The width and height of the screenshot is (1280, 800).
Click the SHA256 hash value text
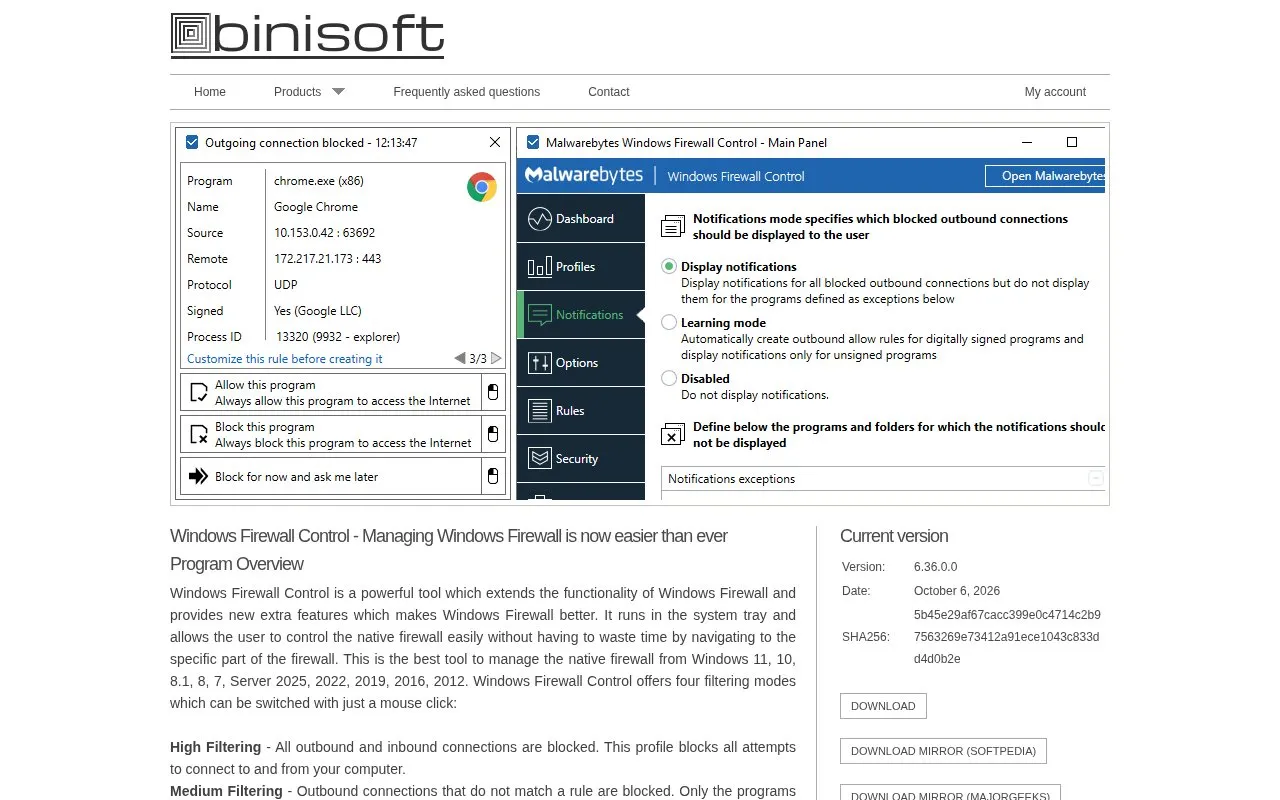[1007, 637]
